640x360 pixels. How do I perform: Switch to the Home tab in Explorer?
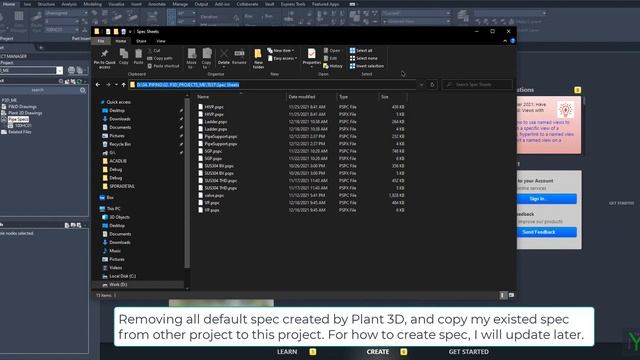(120, 41)
